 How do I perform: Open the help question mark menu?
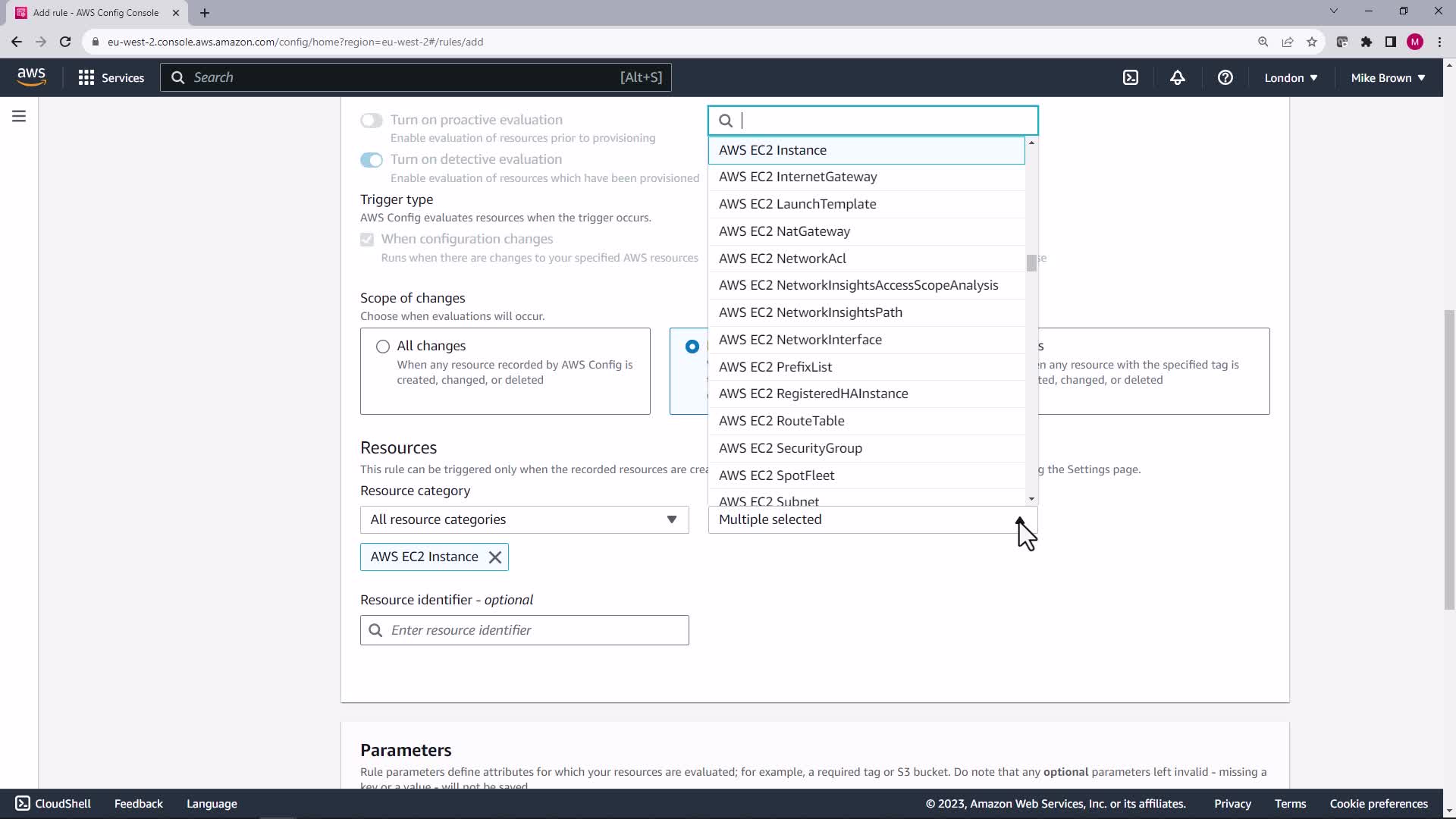(1225, 77)
